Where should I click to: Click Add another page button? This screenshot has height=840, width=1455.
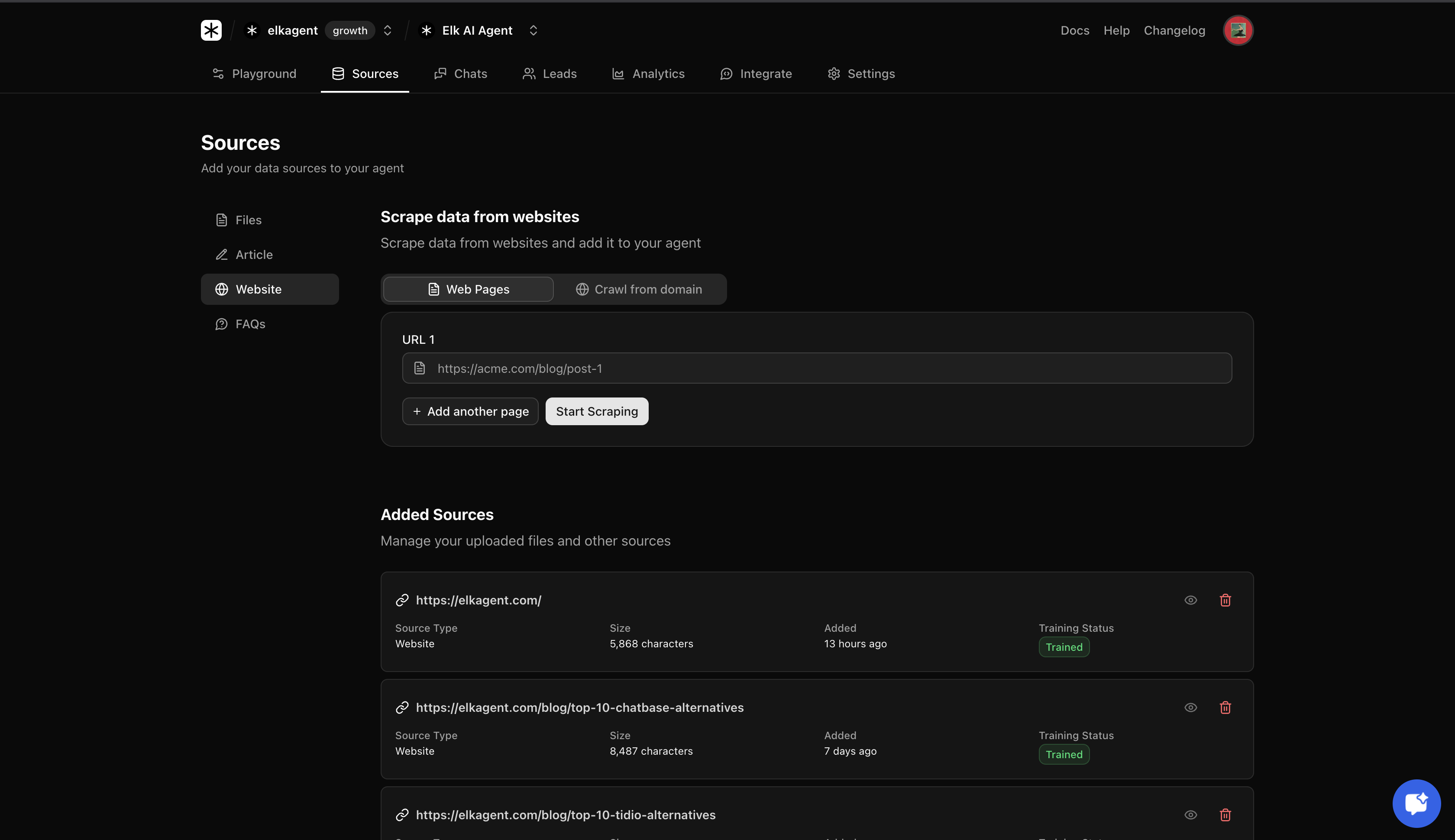coord(470,411)
